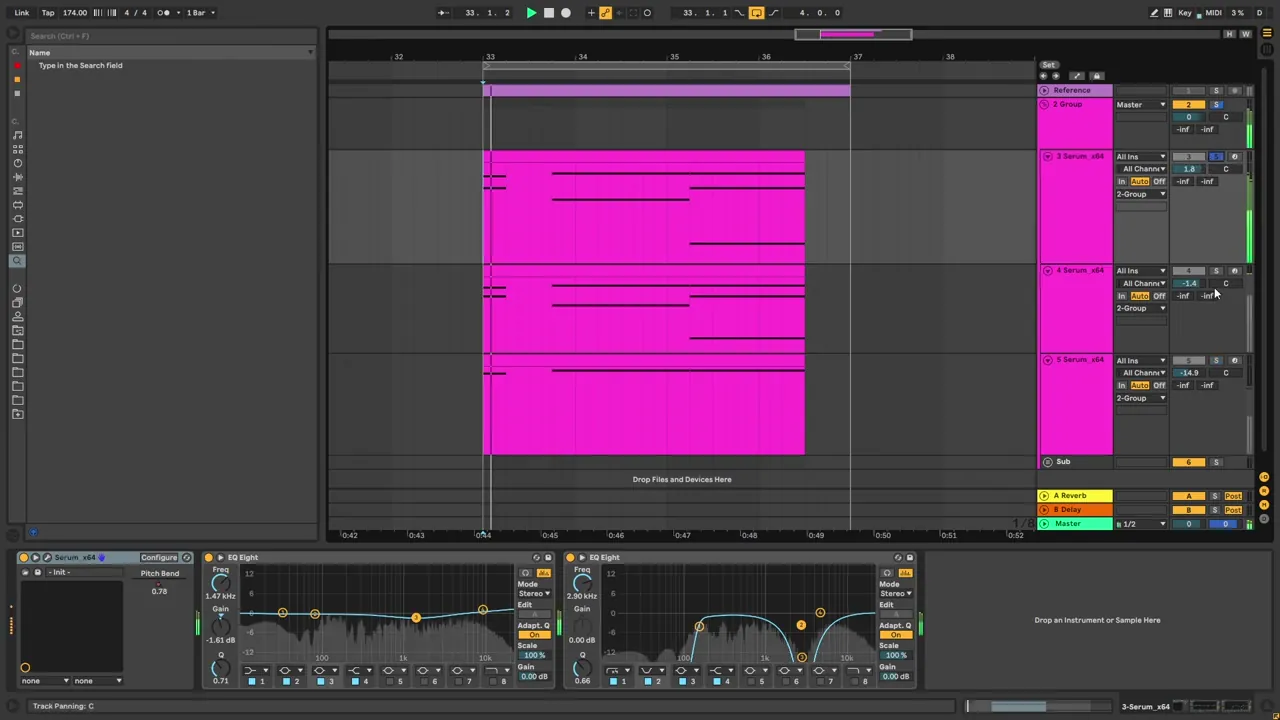1280x720 pixels.
Task: Toggle the Serum device activator
Action: 24,558
